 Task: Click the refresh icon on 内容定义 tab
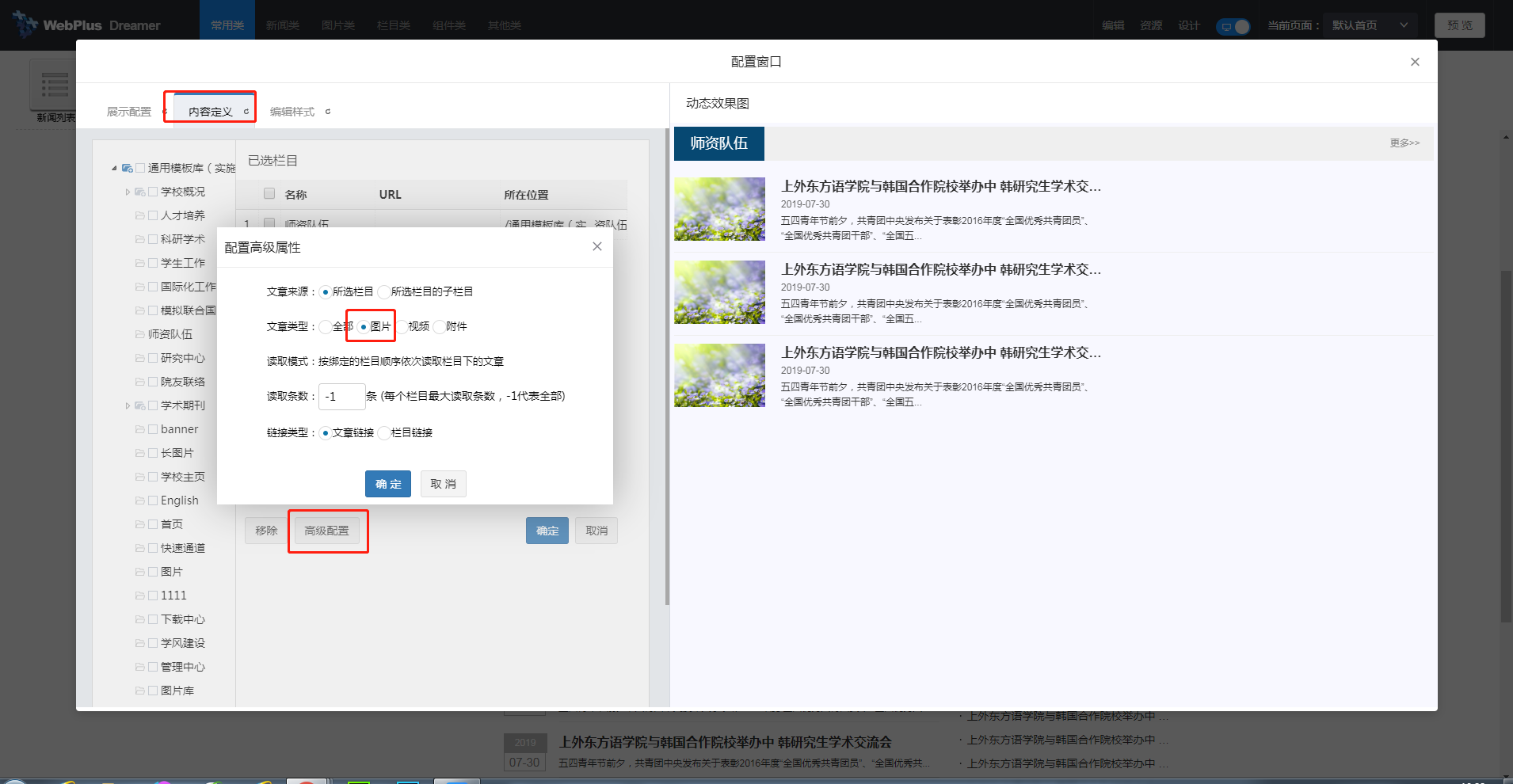click(246, 112)
